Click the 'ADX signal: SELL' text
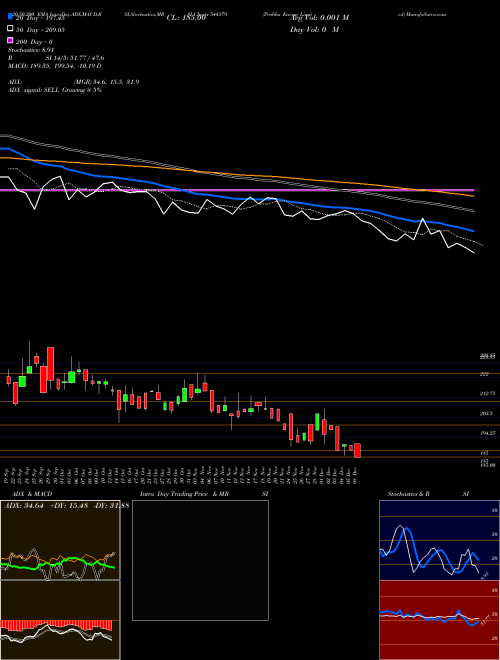 pyautogui.click(x=34, y=90)
